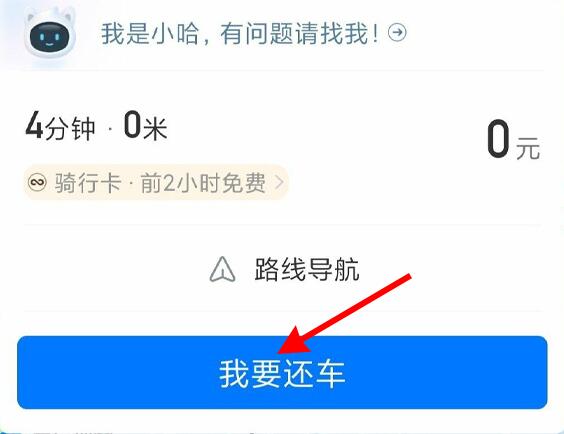Click the red annotation arrow head
Viewport: 564px width, 434px height.
click(x=293, y=342)
